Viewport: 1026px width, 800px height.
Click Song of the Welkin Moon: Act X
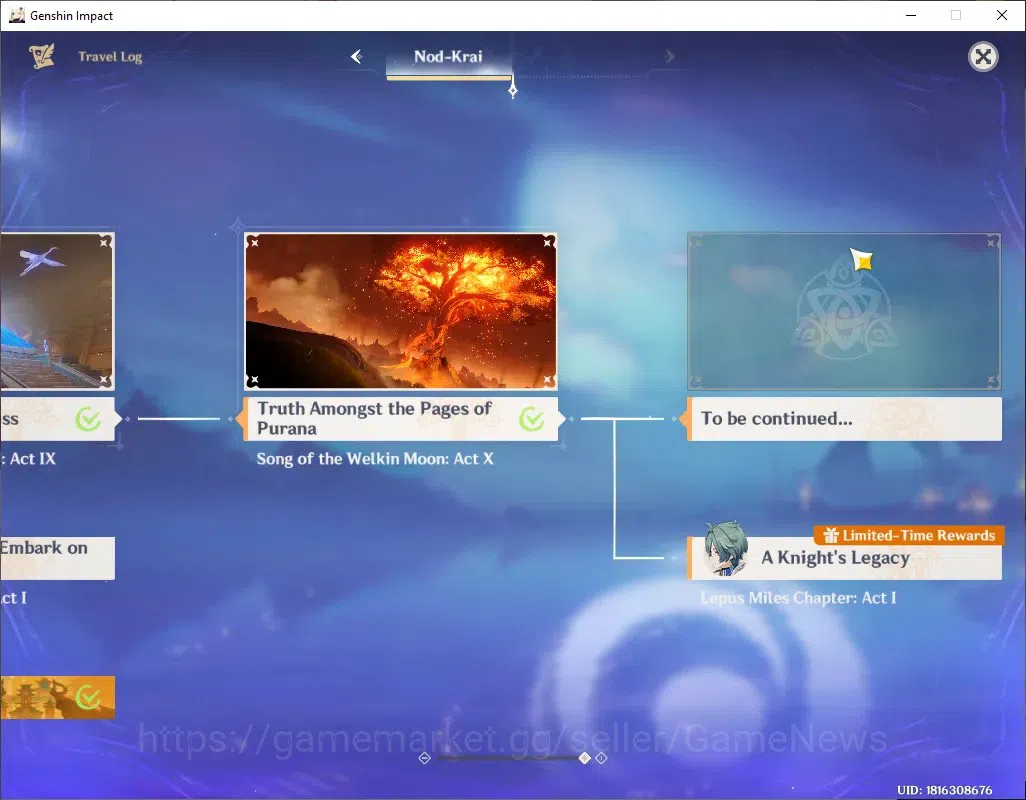click(375, 459)
